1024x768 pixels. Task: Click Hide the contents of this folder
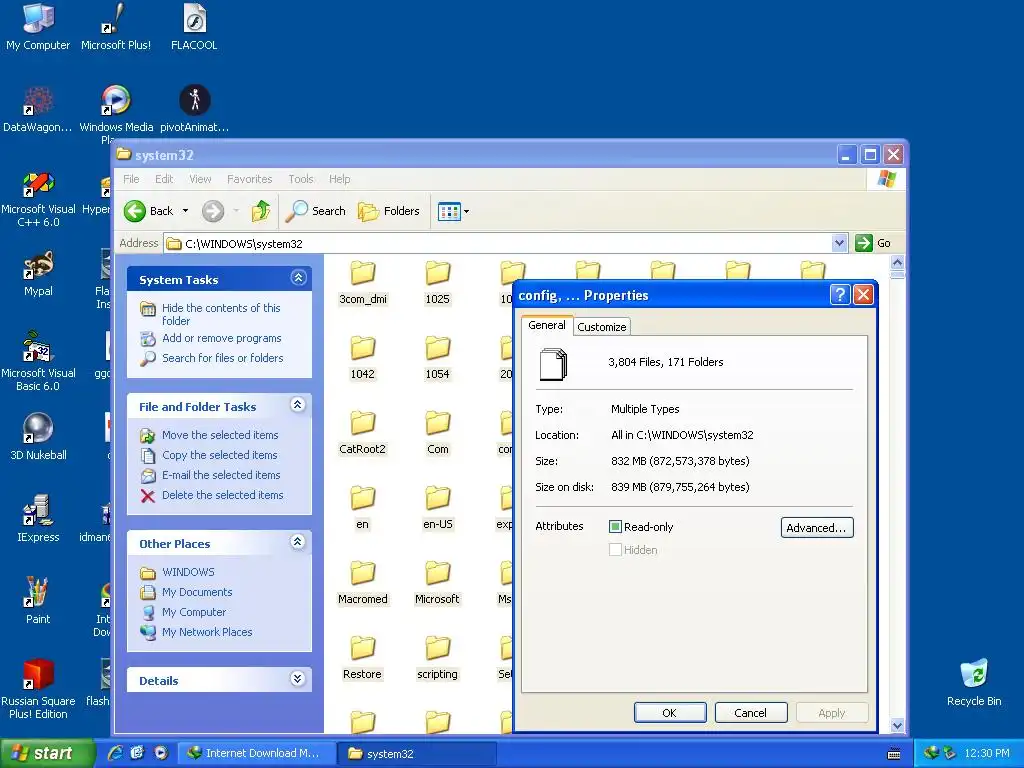click(x=221, y=314)
